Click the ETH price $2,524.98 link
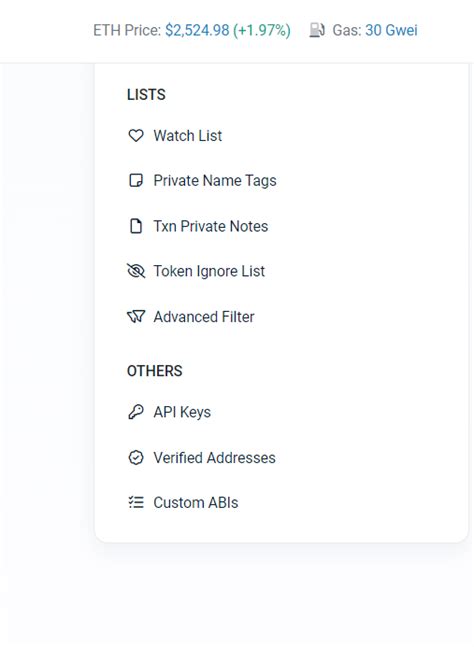 click(x=197, y=30)
